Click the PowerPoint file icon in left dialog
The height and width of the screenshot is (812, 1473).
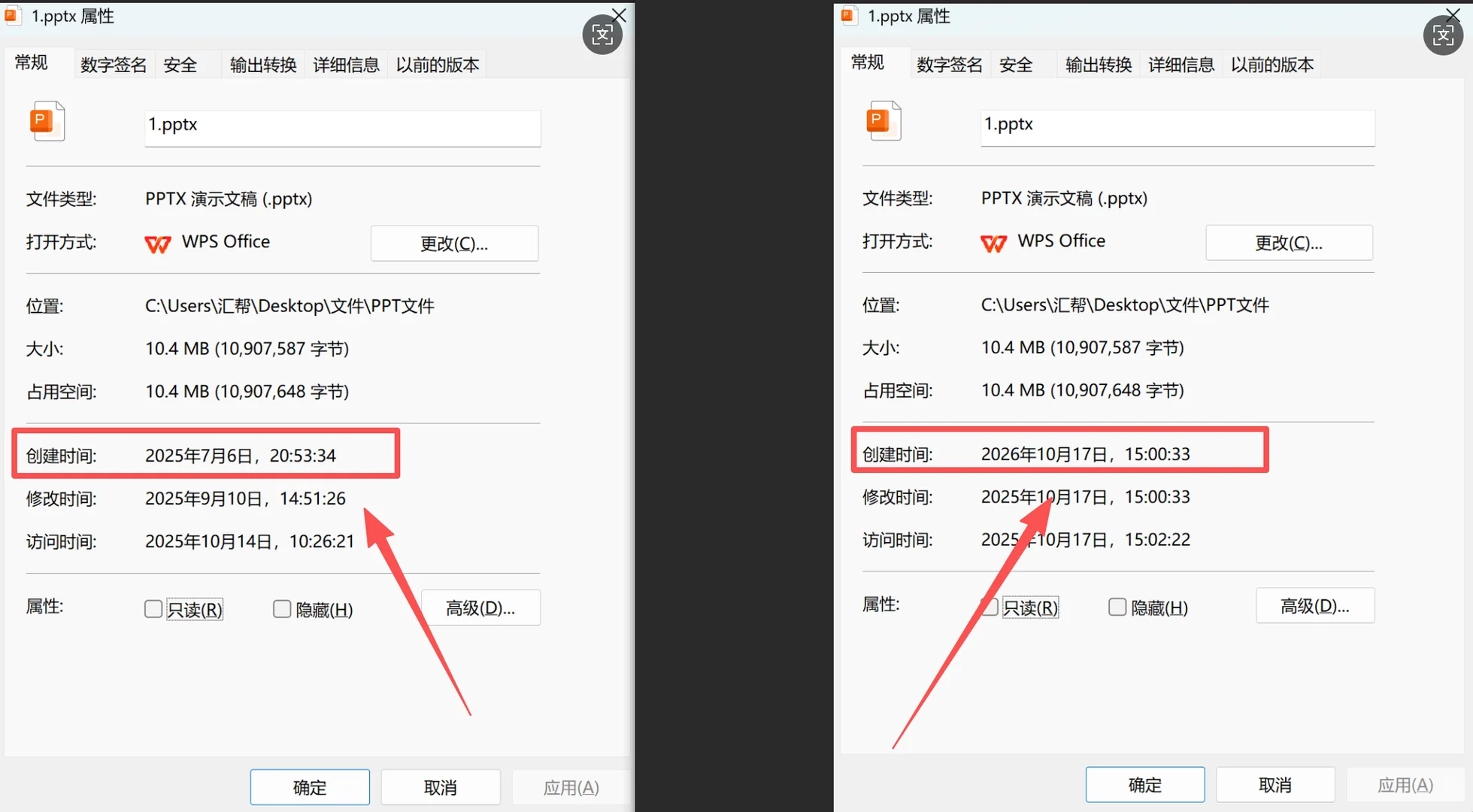point(47,121)
